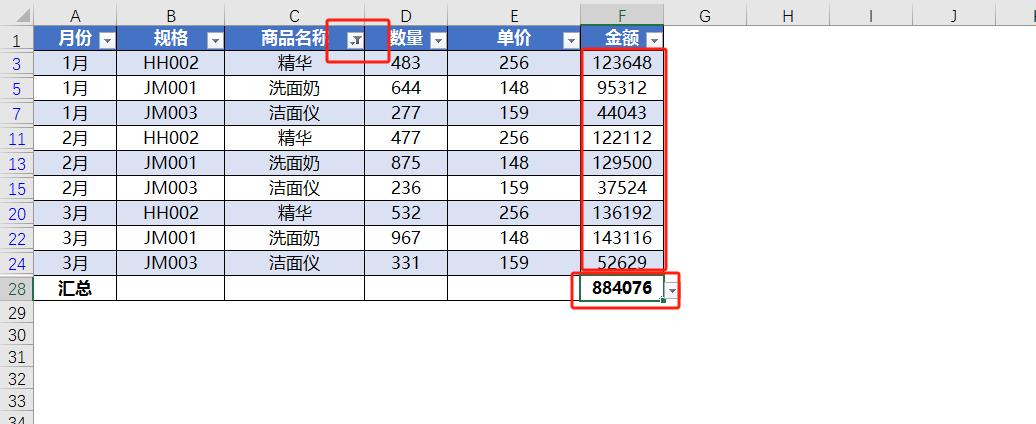1036x424 pixels.
Task: Click the quantity cell 875
Action: 406,163
